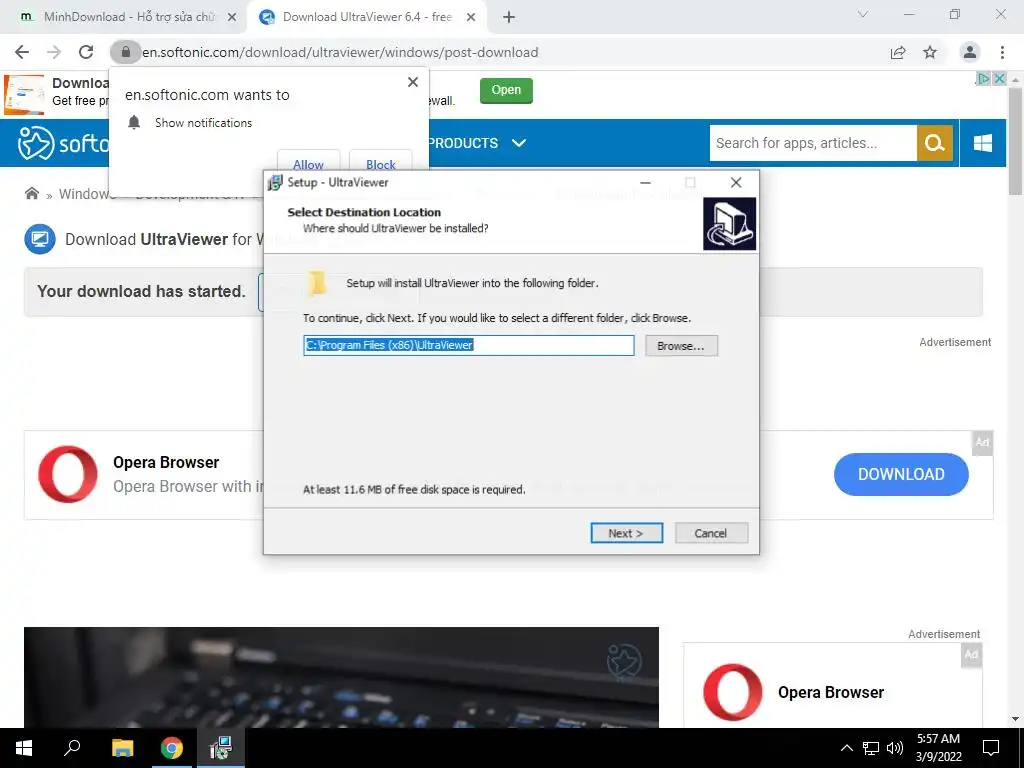The image size is (1024, 768).
Task: Click Next in UltraViewer setup
Action: point(626,533)
